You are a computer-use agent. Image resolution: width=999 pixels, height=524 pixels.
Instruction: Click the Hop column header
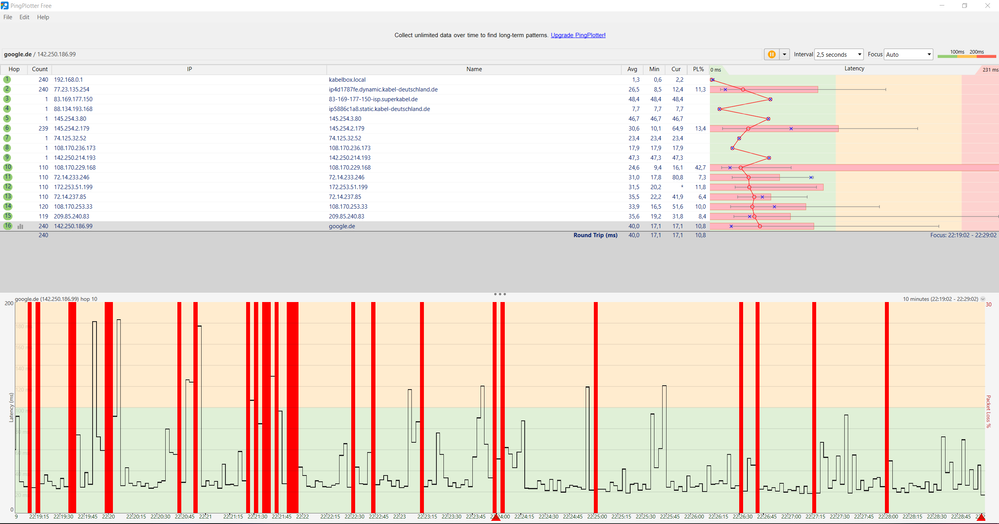point(14,69)
